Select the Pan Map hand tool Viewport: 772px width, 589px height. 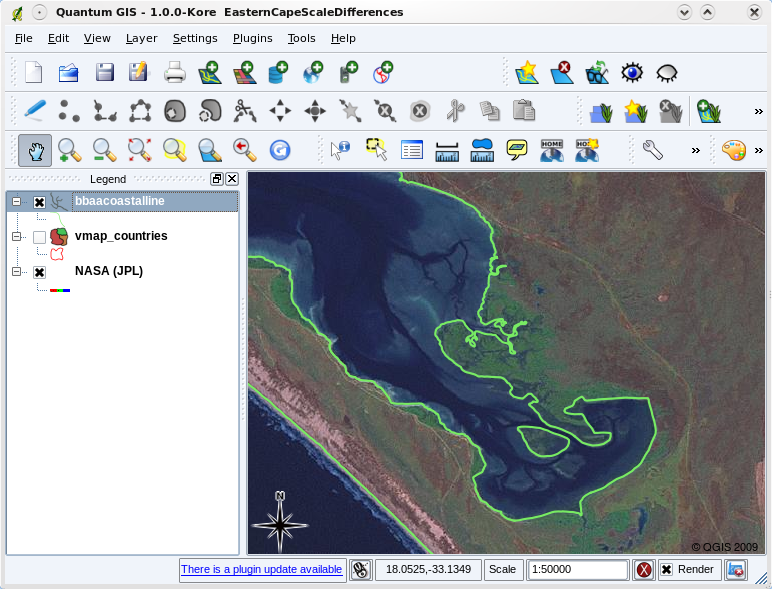coord(35,150)
